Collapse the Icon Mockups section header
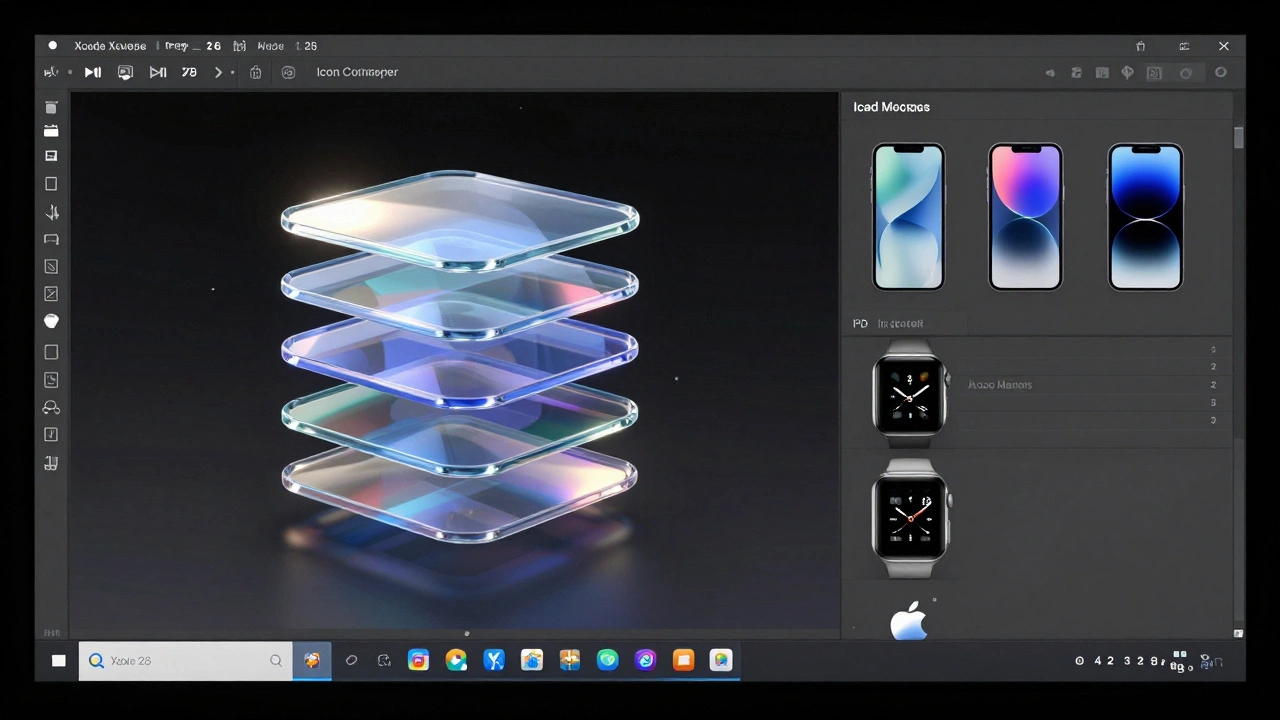Image resolution: width=1280 pixels, height=720 pixels. 891,106
